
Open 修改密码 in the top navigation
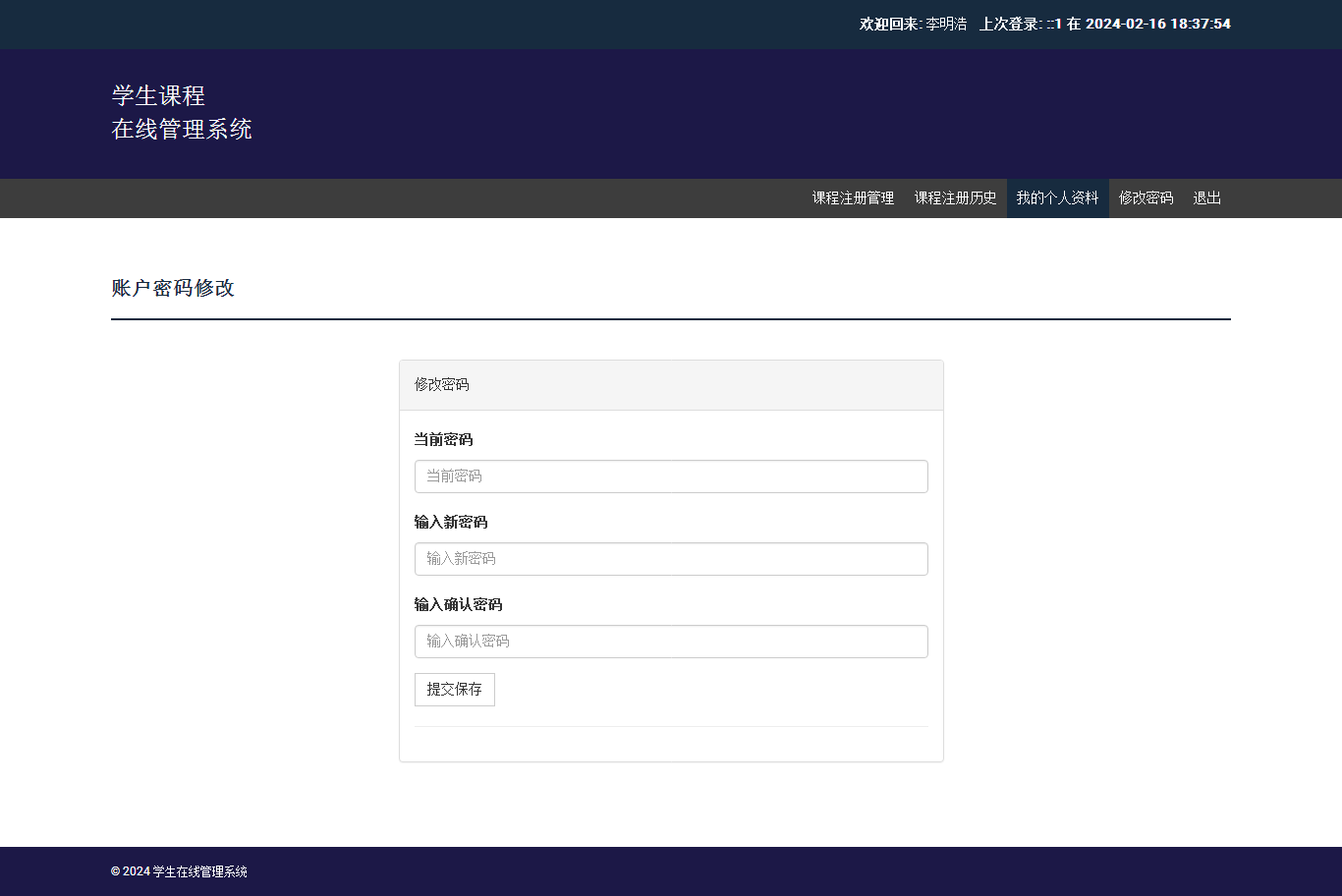(x=1146, y=198)
